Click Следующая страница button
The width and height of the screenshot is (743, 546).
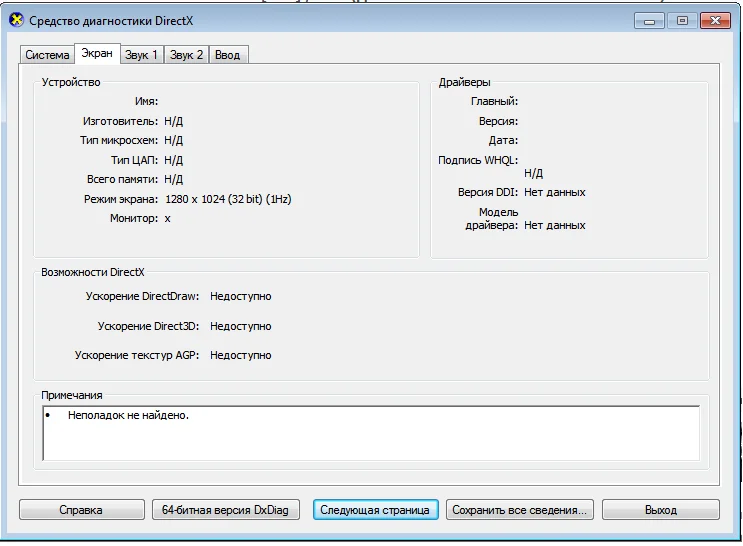coord(375,510)
